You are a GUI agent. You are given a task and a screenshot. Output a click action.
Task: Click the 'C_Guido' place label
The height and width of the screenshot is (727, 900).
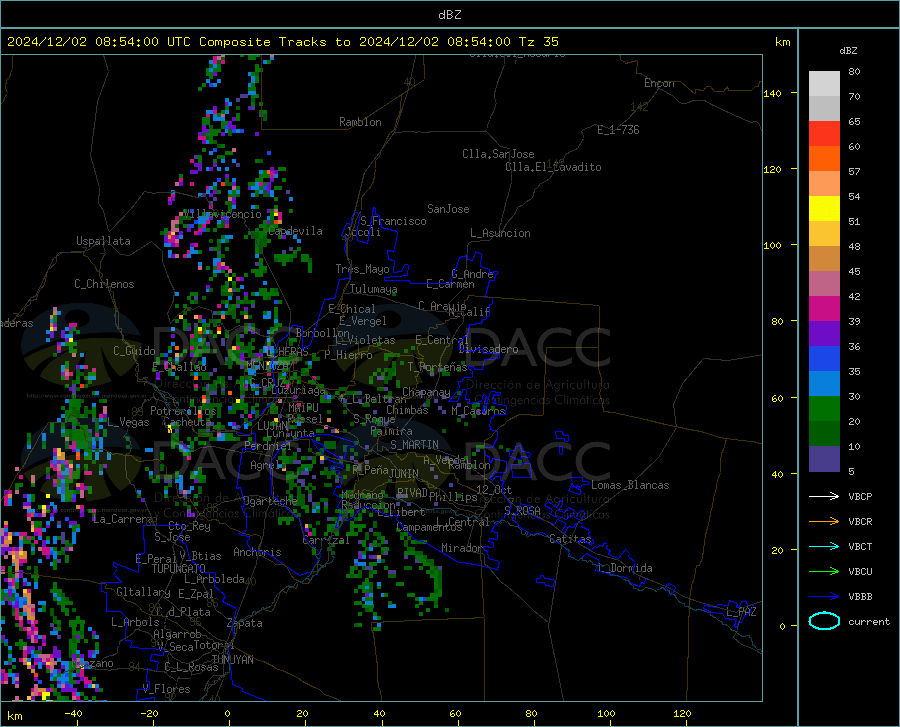134,351
